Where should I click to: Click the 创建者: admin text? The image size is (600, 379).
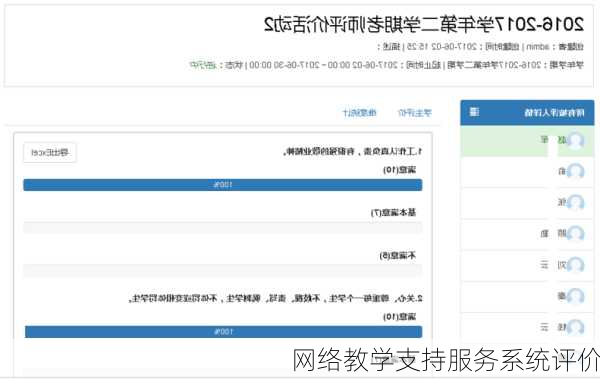pyautogui.click(x=555, y=47)
